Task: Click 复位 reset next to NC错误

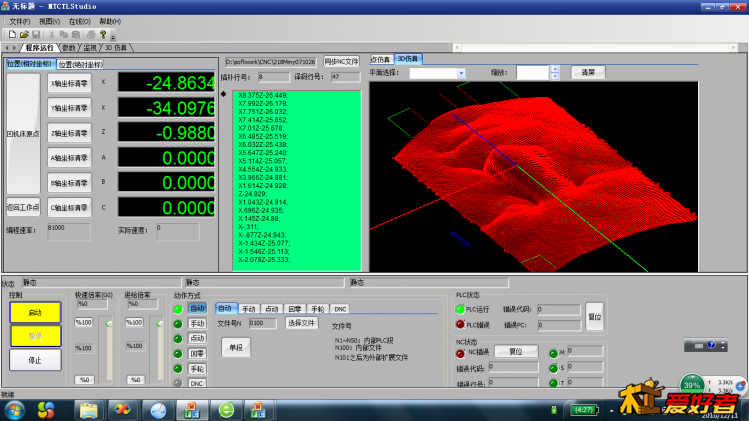Action: pos(515,352)
